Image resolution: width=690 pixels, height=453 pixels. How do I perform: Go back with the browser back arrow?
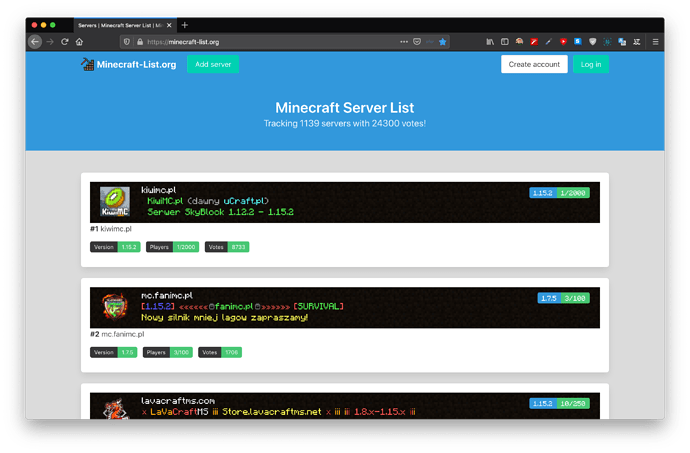[35, 42]
